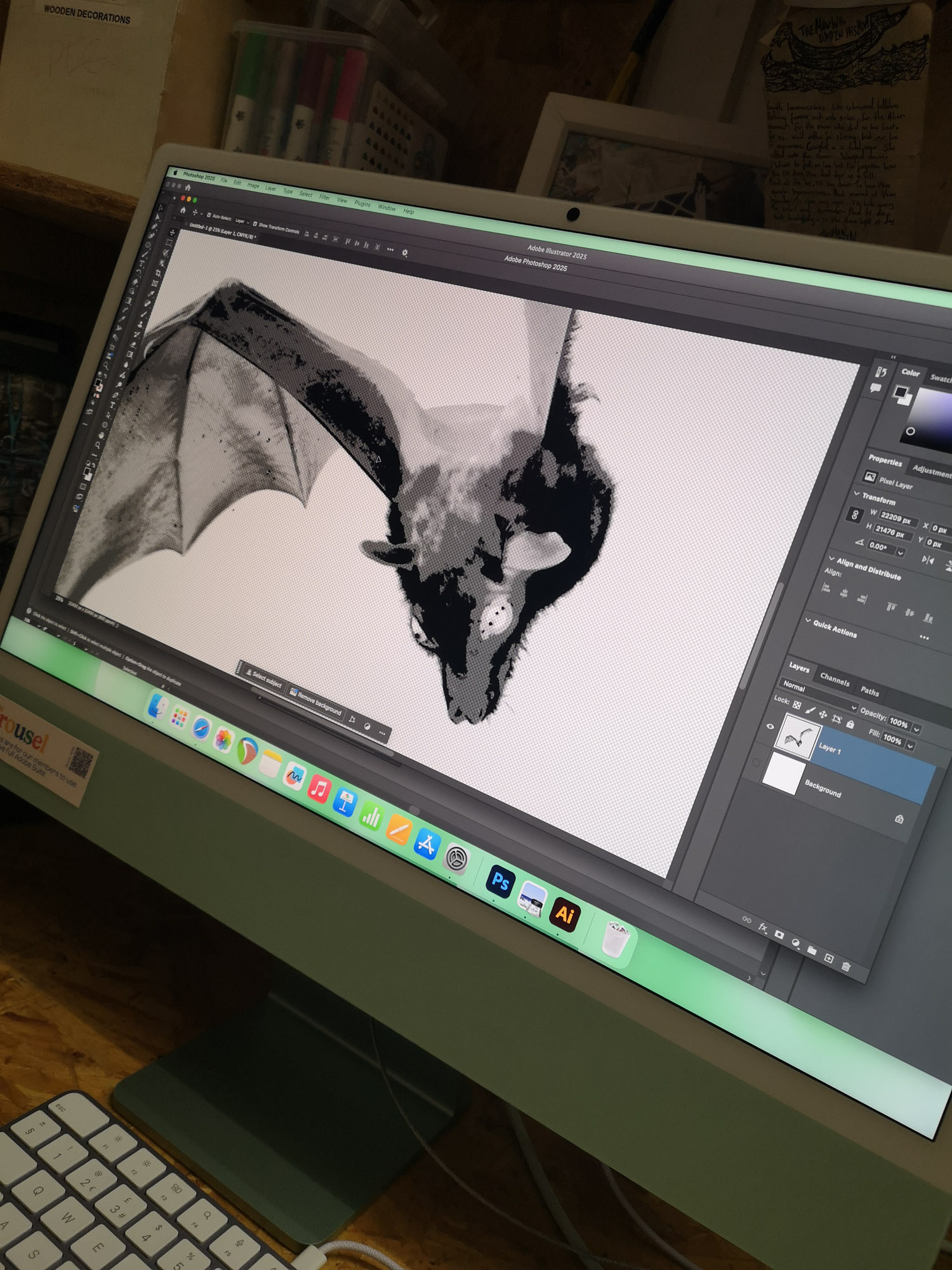Collapse the Transform section
Viewport: 952px width, 1270px height.
(x=857, y=494)
